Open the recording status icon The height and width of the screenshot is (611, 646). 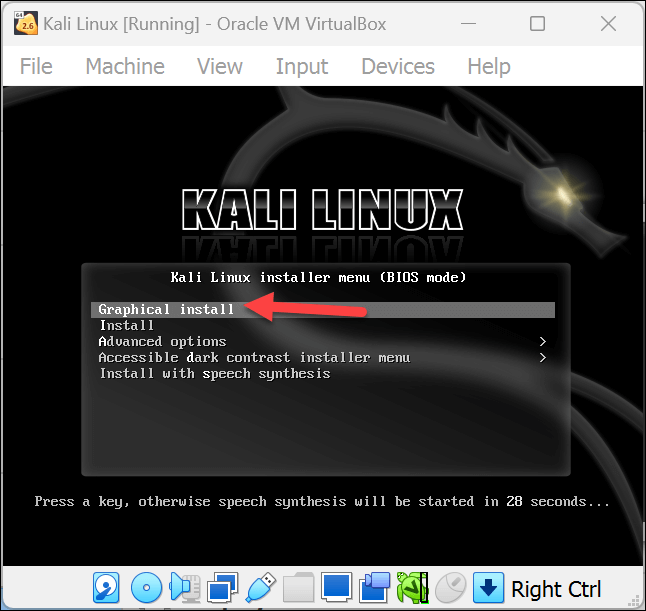tap(374, 588)
